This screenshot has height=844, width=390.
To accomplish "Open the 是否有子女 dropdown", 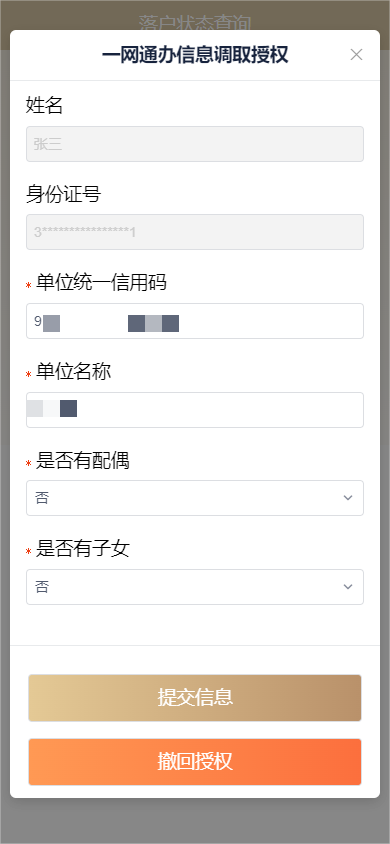I will pos(195,587).
